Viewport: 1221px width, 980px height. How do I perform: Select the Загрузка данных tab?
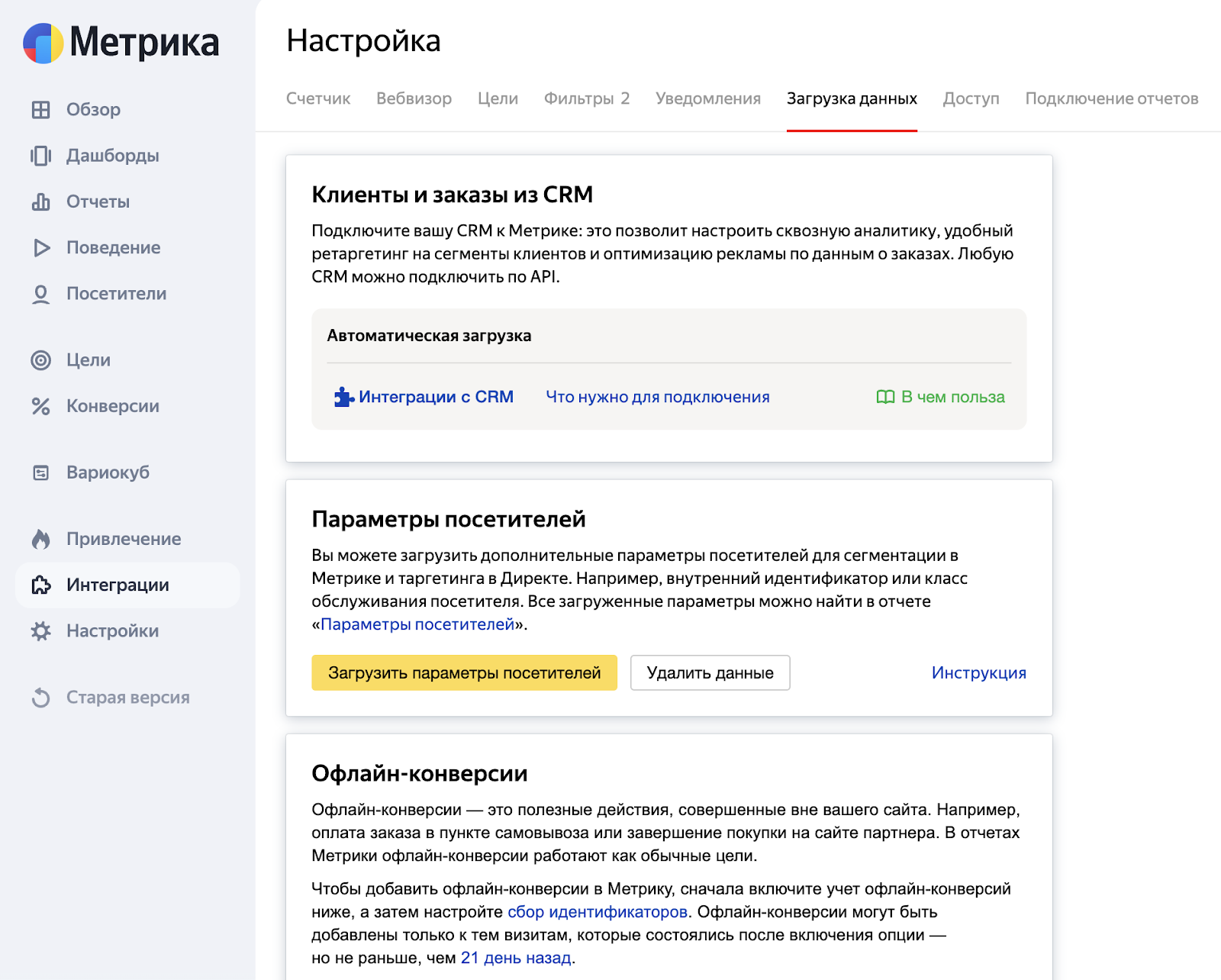tap(852, 98)
